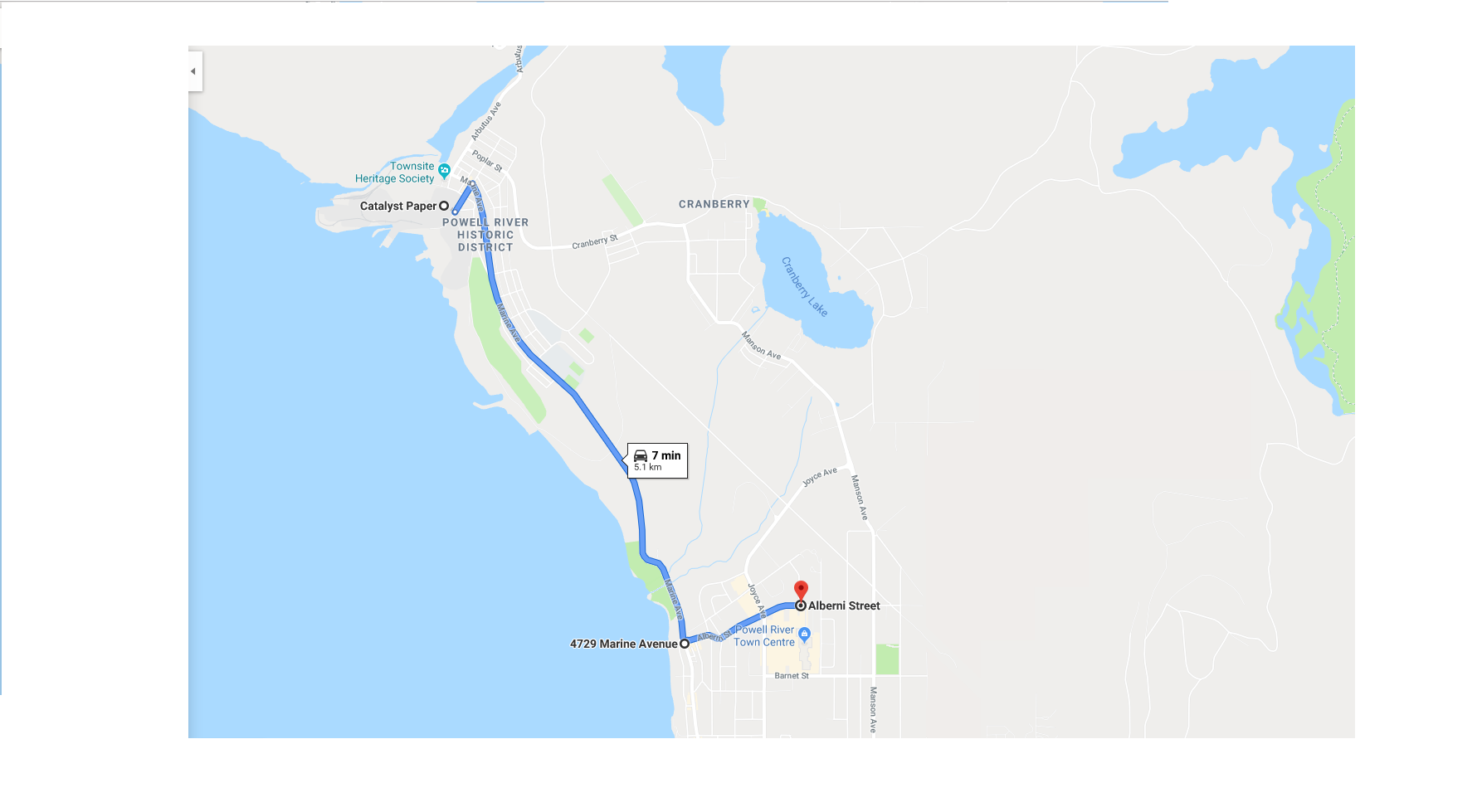1482x812 pixels.
Task: Click the Powell River Historic District label
Action: pyautogui.click(x=485, y=235)
